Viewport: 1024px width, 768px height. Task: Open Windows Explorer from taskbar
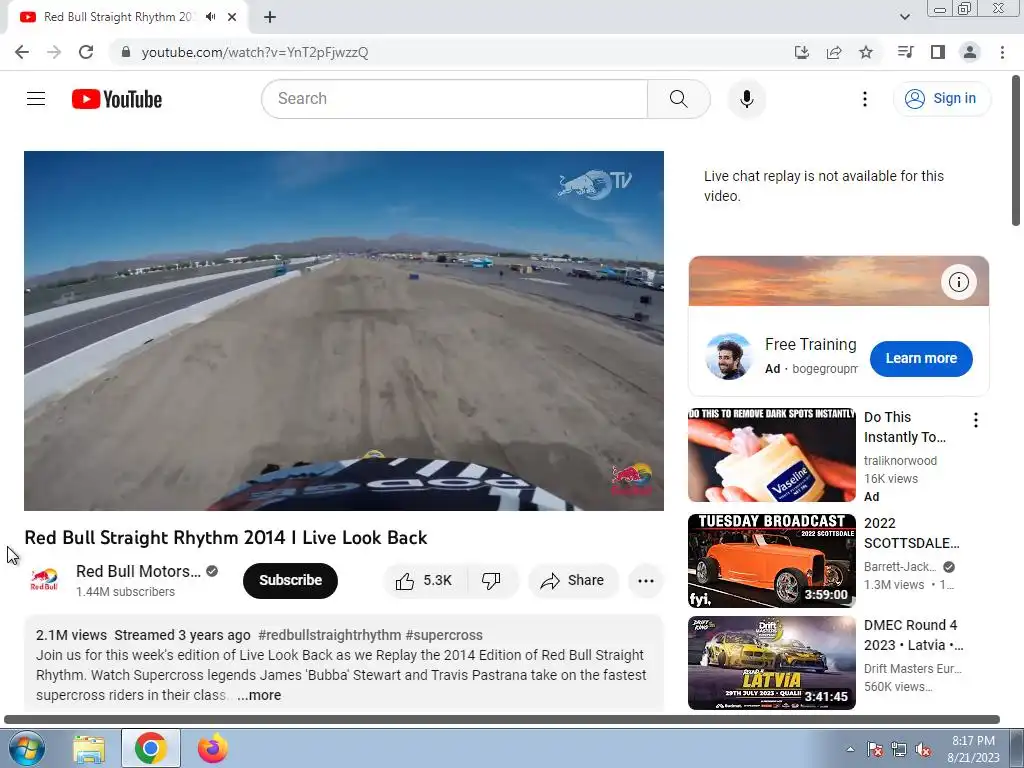pos(89,748)
